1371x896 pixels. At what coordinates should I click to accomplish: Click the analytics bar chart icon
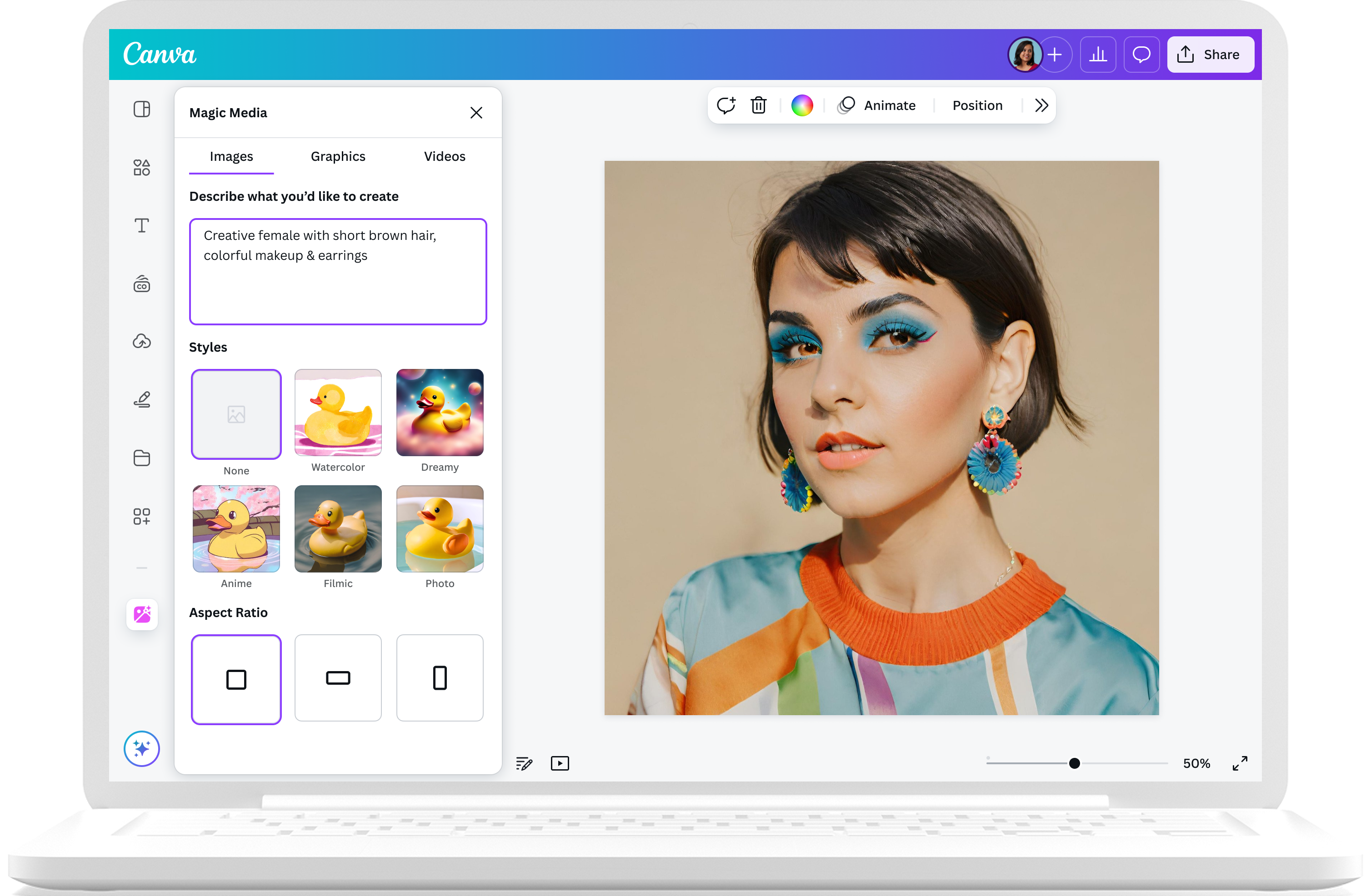click(1098, 55)
